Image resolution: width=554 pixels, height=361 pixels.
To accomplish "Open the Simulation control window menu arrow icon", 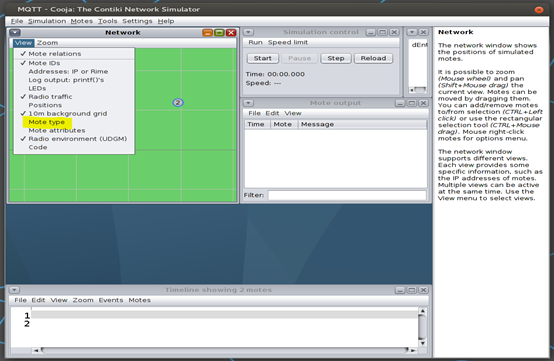I will point(248,32).
